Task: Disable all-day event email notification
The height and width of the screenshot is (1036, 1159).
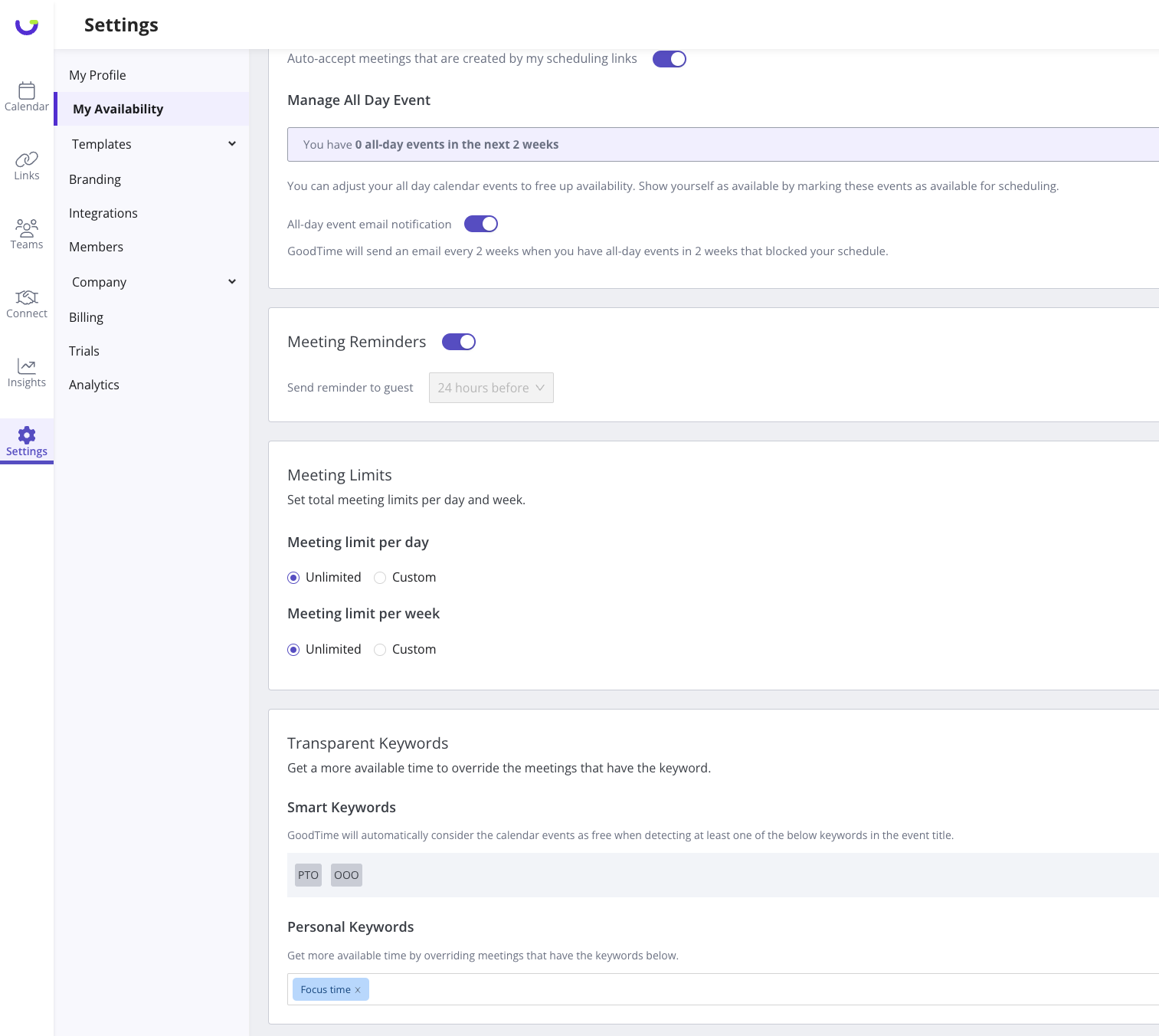Action: point(481,224)
